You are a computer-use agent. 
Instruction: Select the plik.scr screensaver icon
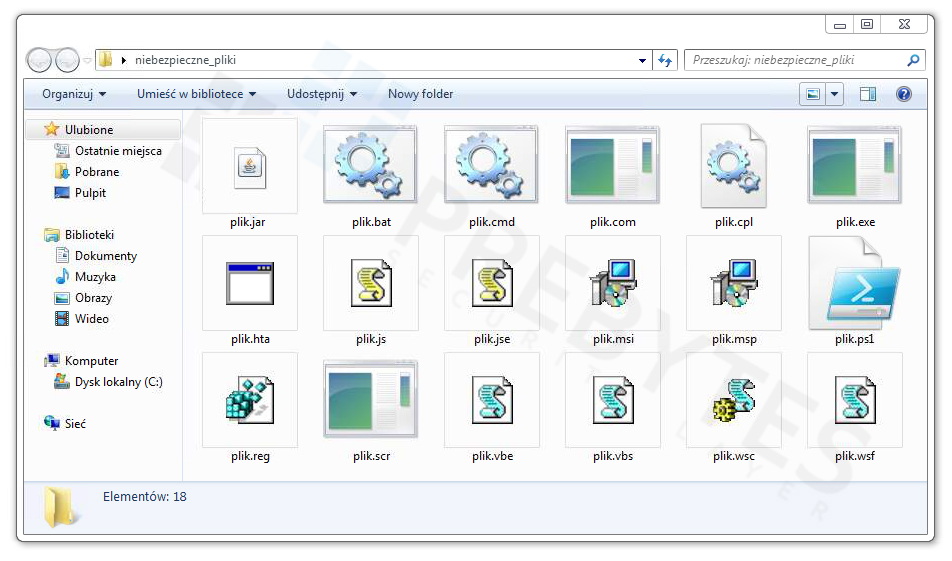click(x=370, y=399)
